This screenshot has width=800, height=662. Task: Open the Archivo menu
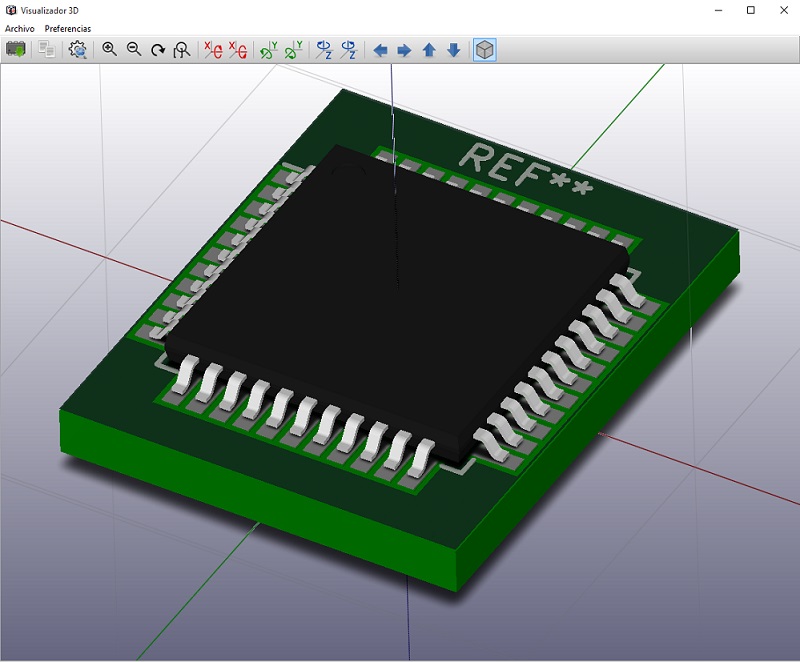coord(20,29)
